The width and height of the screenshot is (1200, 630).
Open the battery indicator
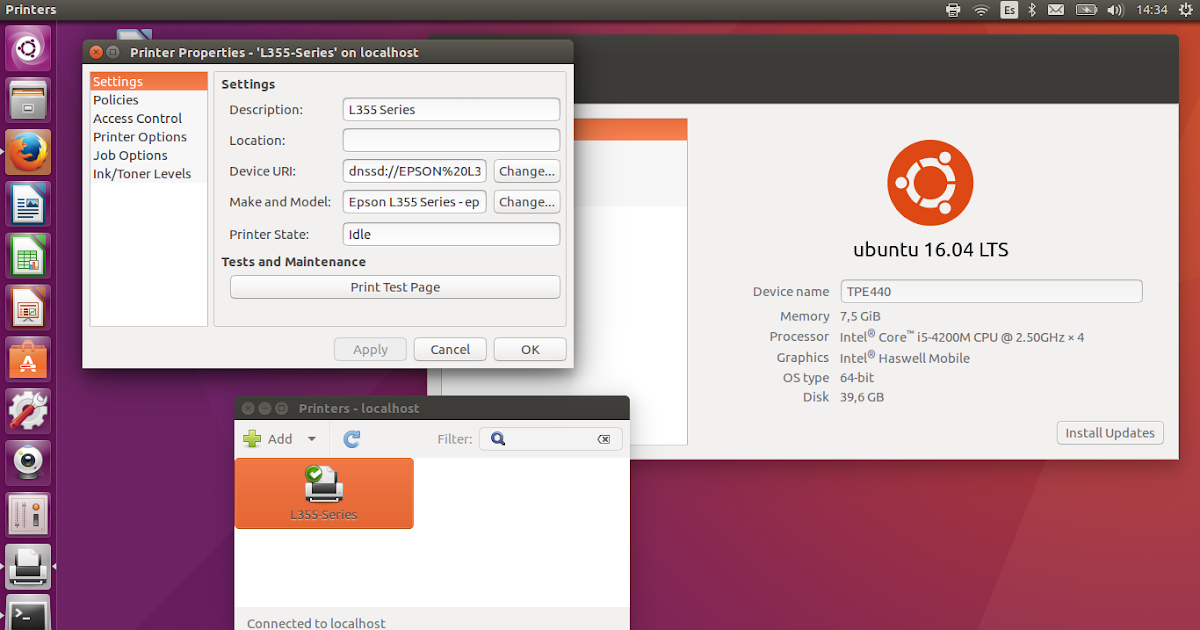pos(1087,10)
